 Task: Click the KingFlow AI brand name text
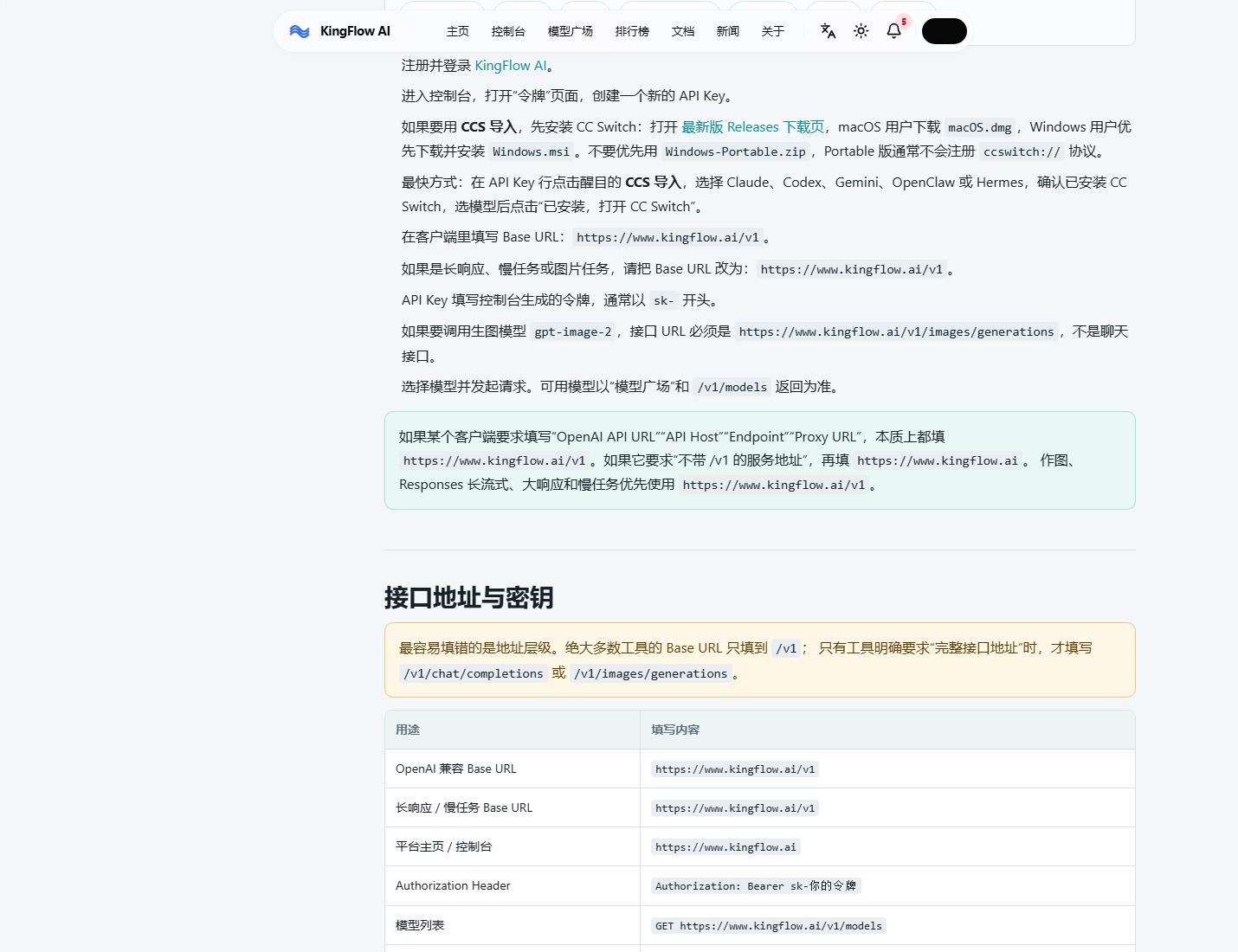[355, 31]
